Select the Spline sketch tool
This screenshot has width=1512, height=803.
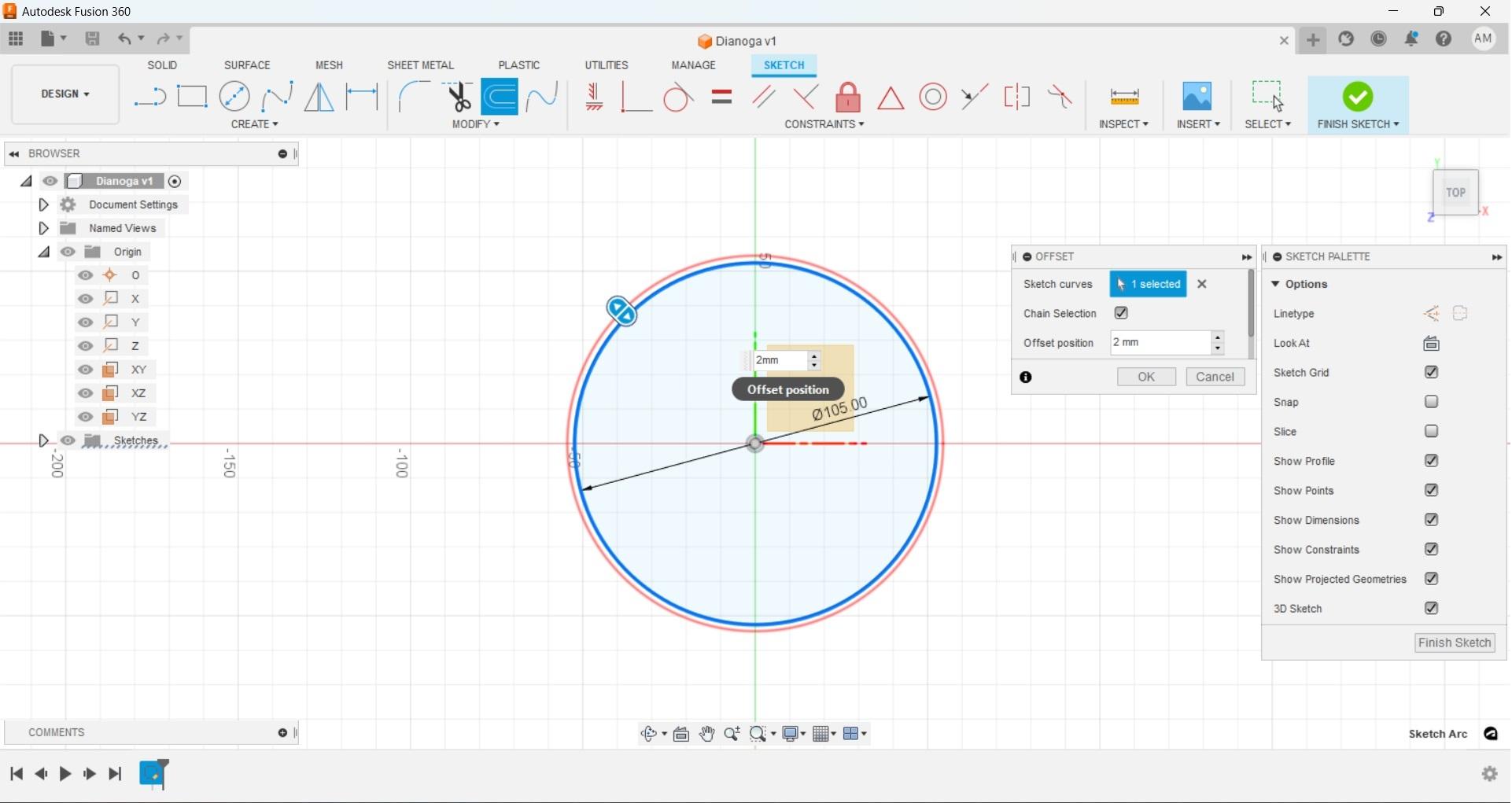277,97
